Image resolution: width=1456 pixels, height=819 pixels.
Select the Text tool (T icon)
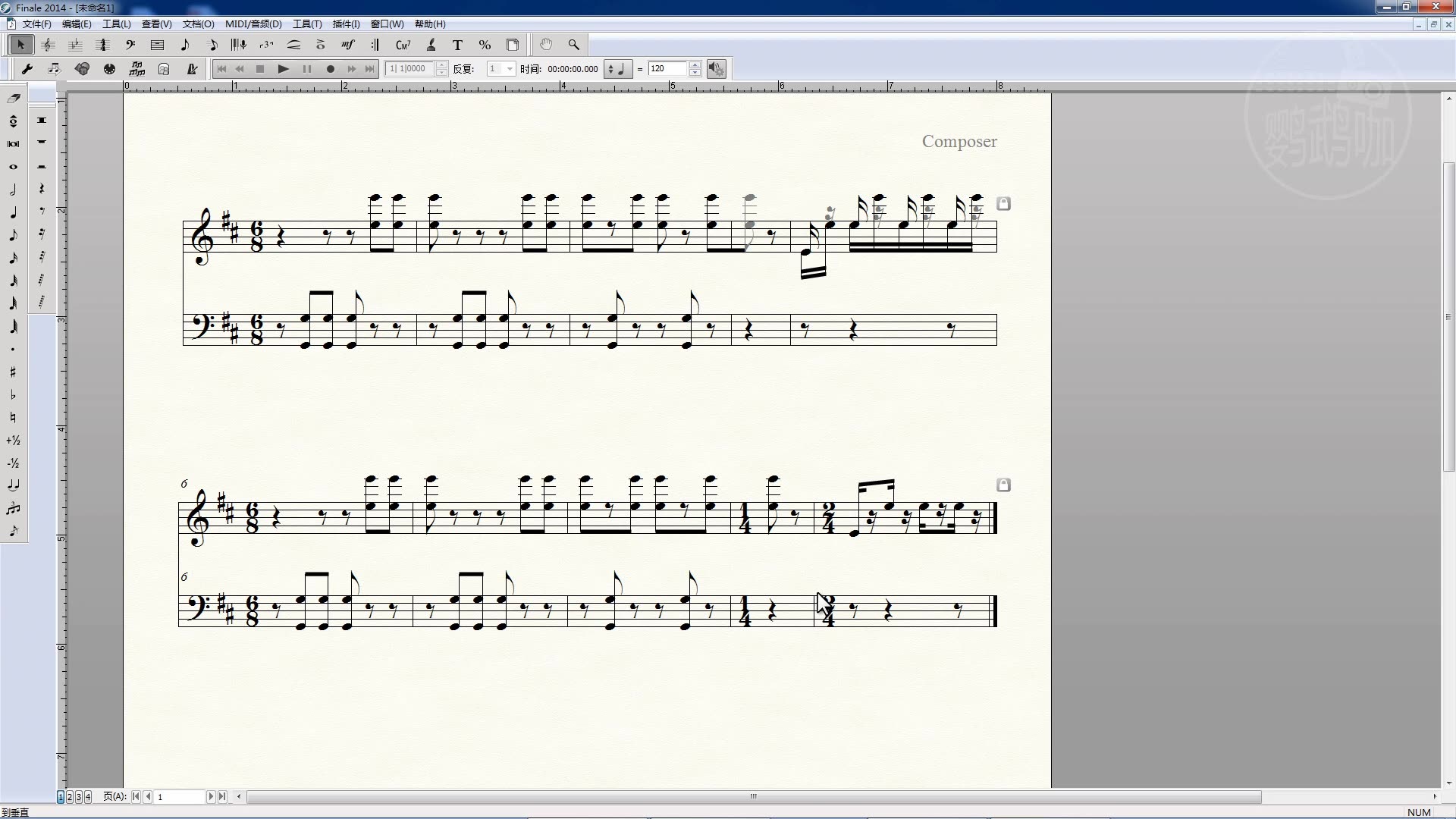(x=457, y=45)
